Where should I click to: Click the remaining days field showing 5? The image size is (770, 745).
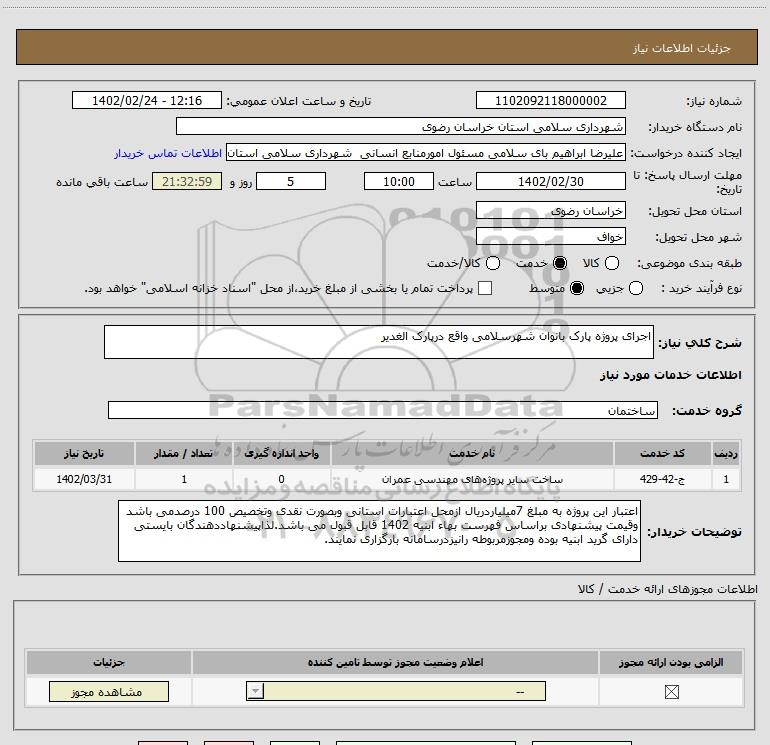[291, 181]
